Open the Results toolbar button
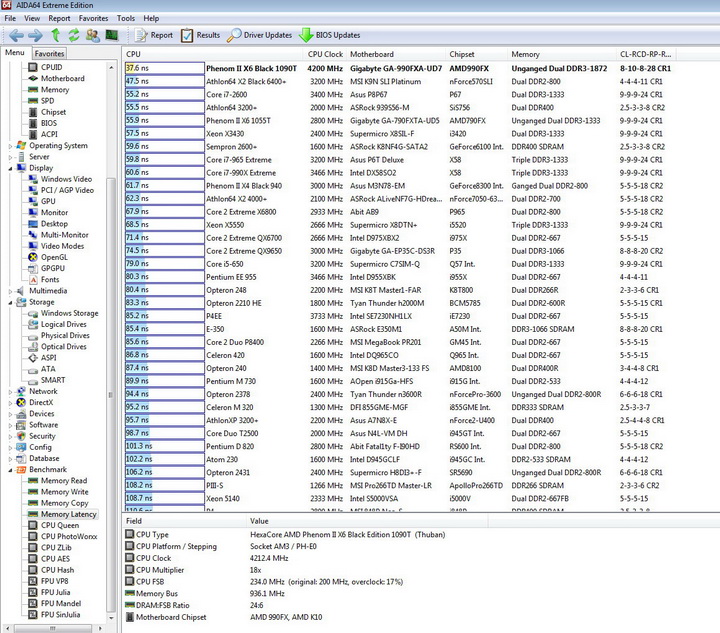 pos(200,35)
